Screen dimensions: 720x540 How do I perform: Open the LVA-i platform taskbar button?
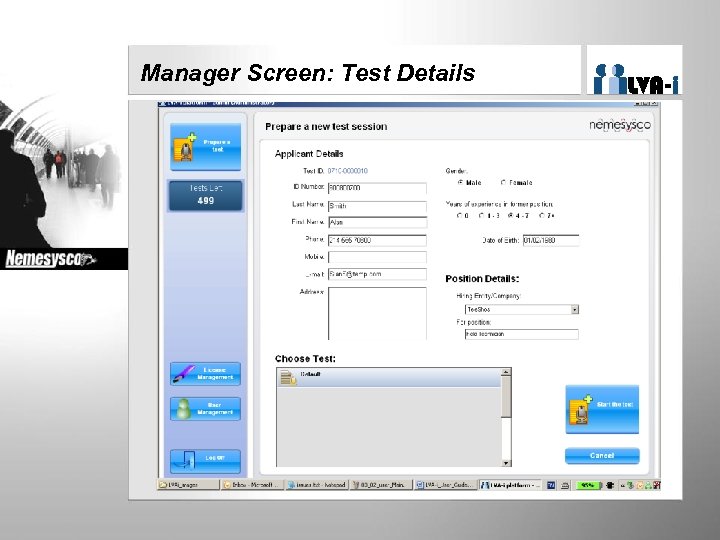(x=511, y=485)
